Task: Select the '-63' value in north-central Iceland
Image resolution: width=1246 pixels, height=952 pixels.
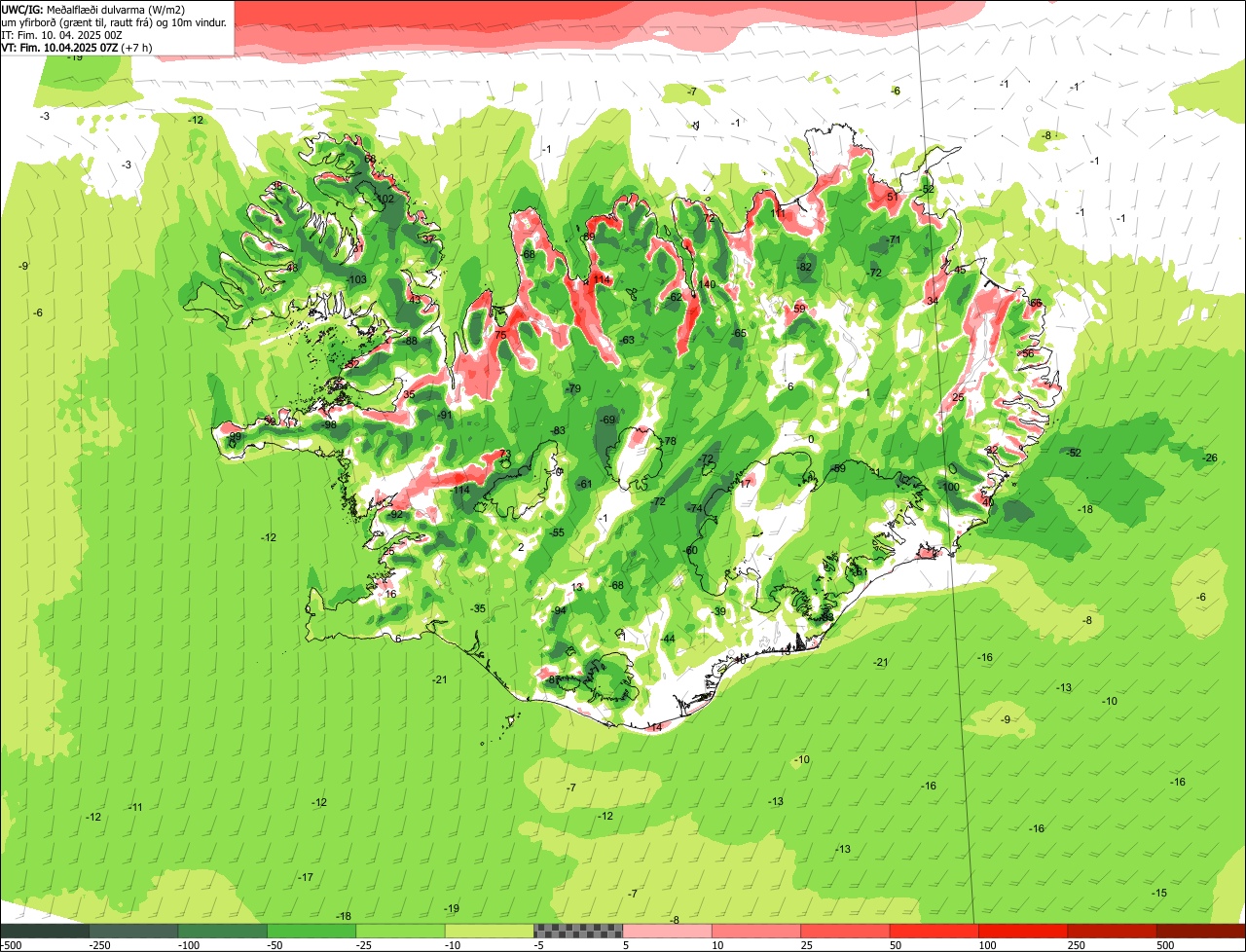Action: [x=627, y=340]
